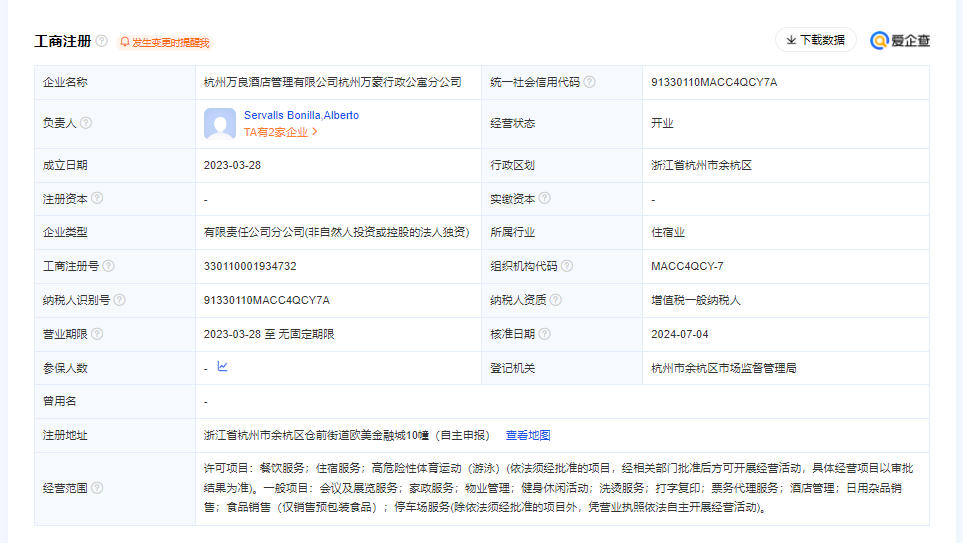Click help icon beside 纳税人识别号
The width and height of the screenshot is (963, 543).
click(x=120, y=300)
